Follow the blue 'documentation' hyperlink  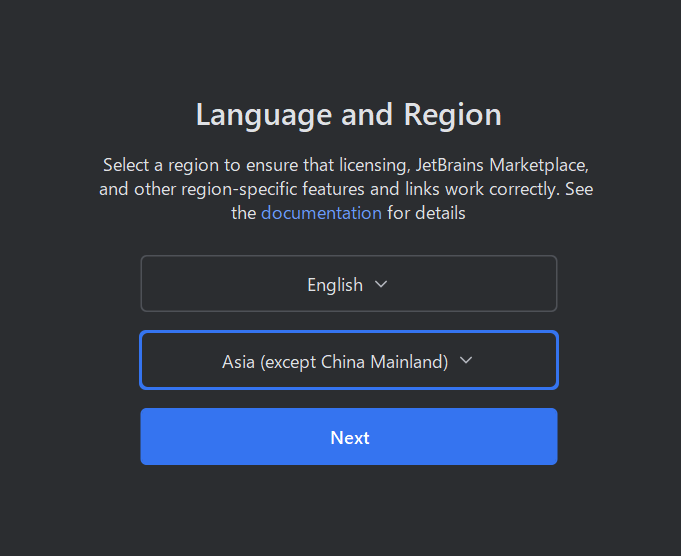pyautogui.click(x=321, y=213)
